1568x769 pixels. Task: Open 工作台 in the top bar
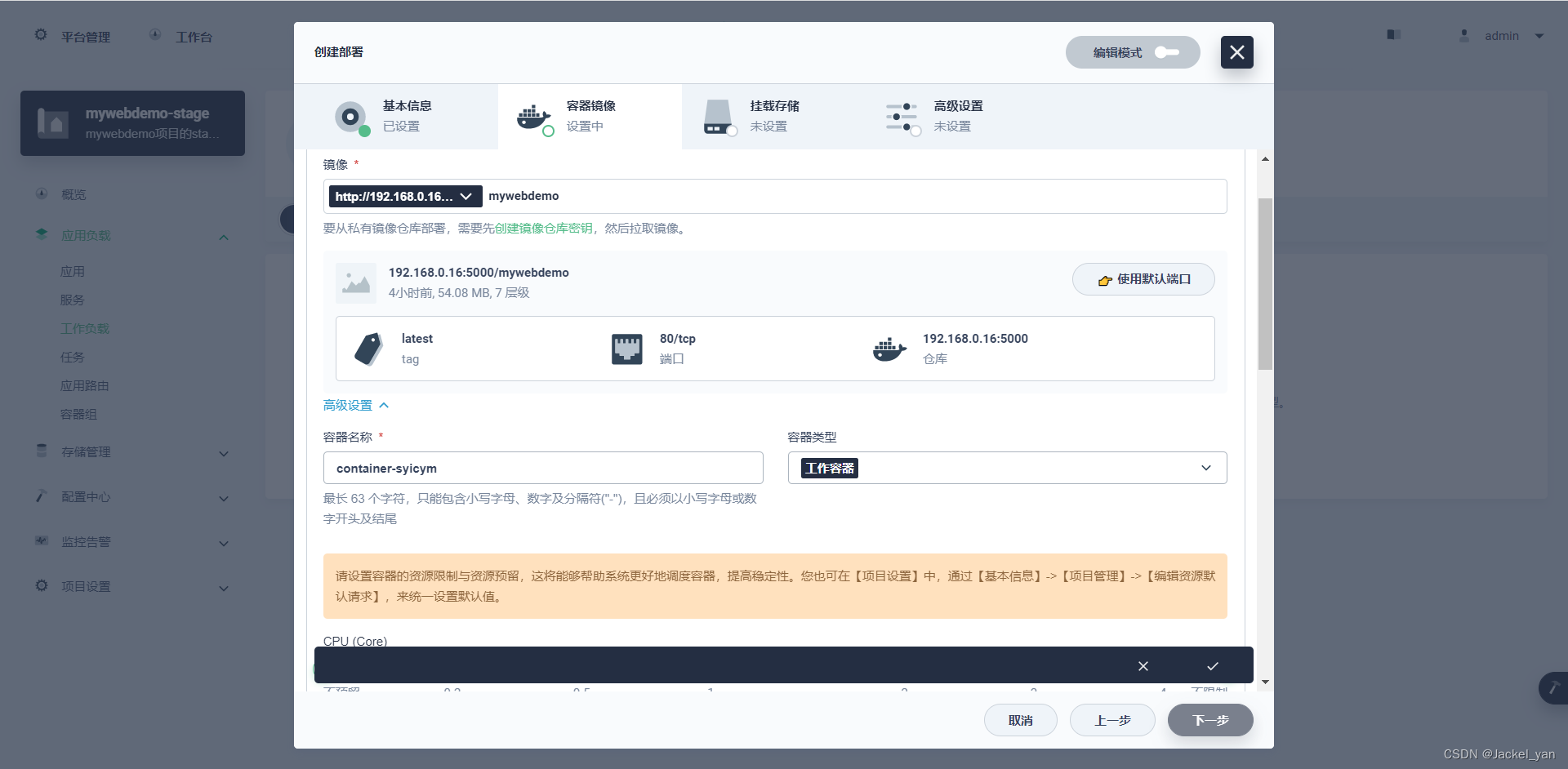click(x=194, y=37)
